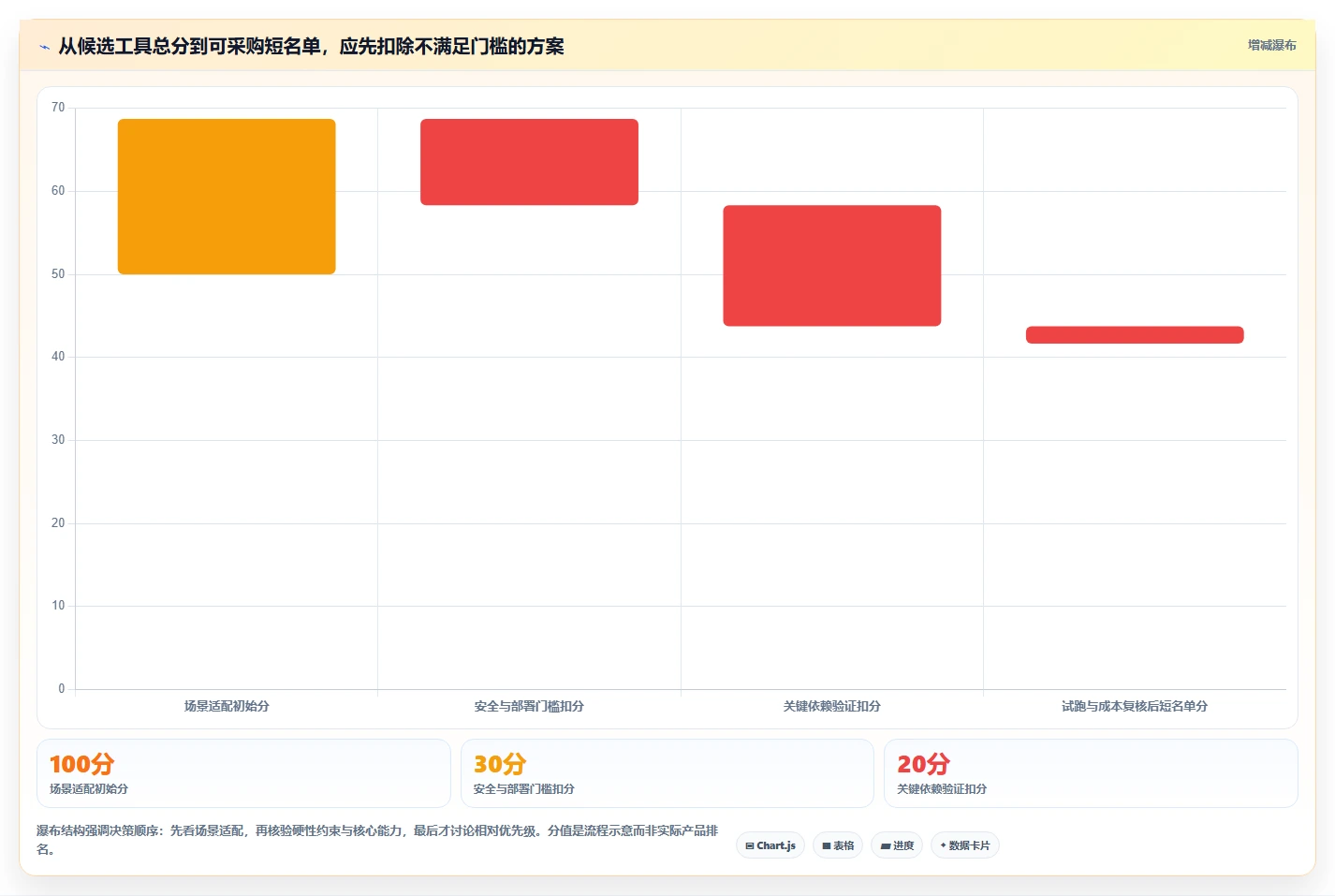Click x-axis label 关键依赖验证扣分
The image size is (1335, 896).
click(x=832, y=706)
